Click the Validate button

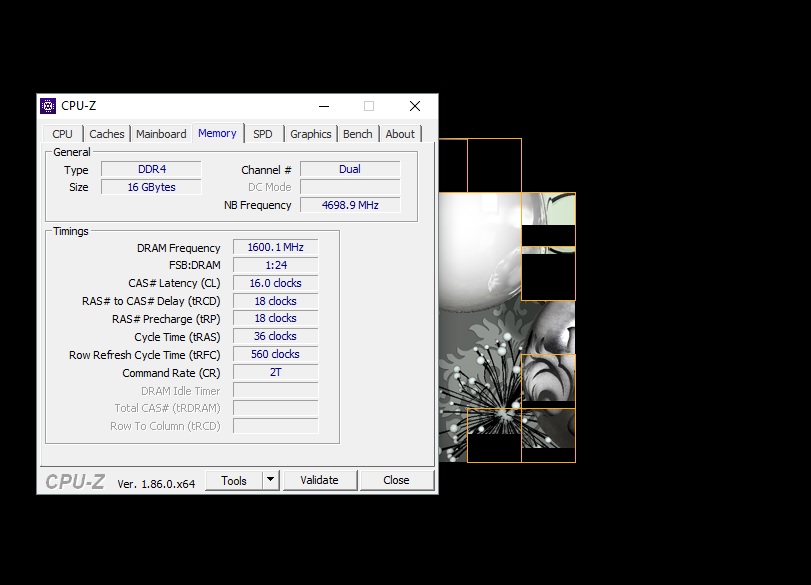[x=320, y=481]
